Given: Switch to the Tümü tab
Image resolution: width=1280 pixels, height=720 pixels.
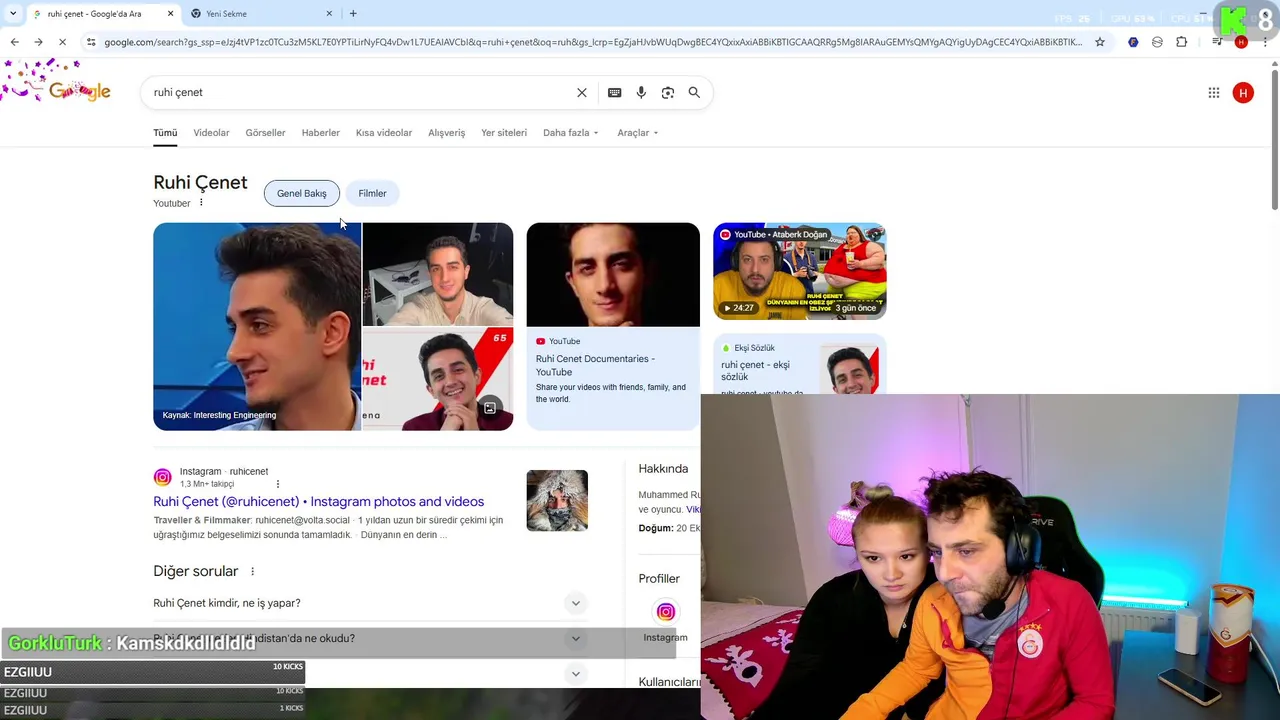Looking at the screenshot, I should click(165, 133).
